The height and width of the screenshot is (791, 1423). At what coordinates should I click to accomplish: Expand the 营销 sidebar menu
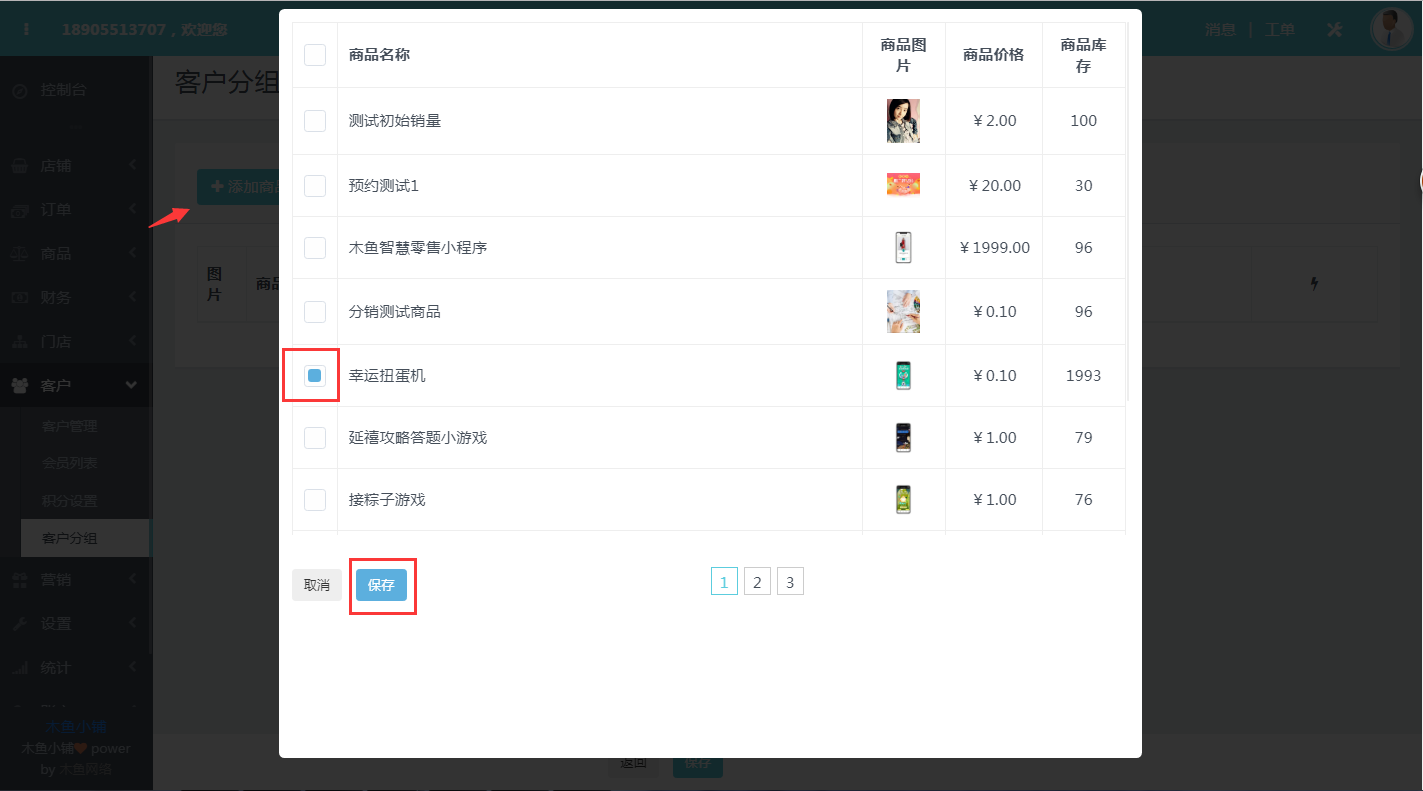coord(70,580)
